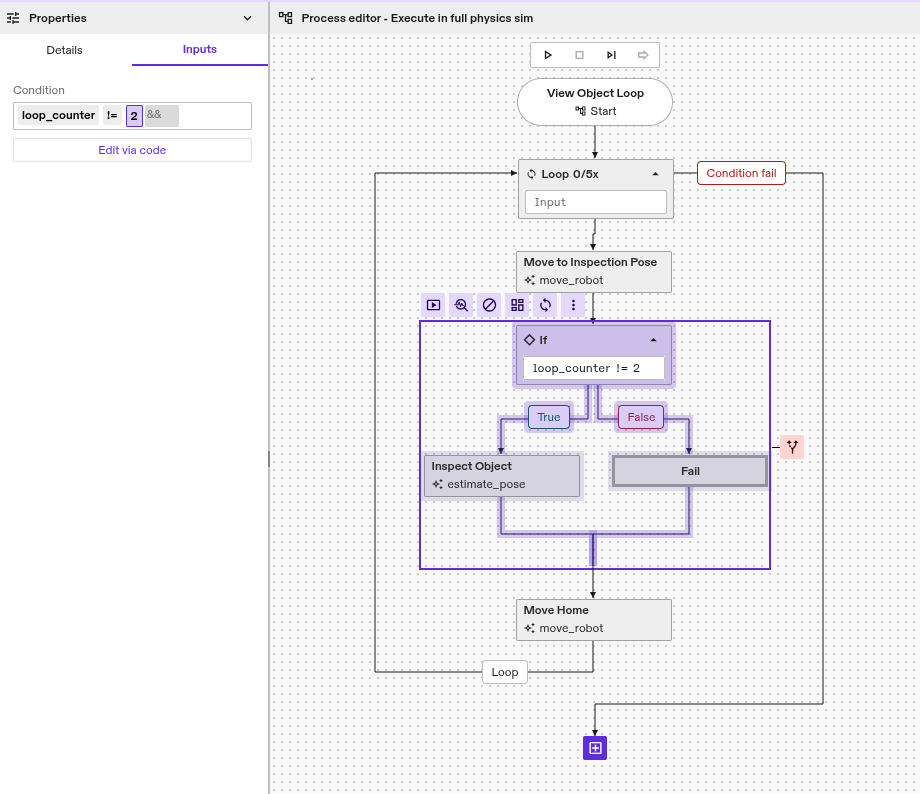Click the disable (circle-slash) icon
The image size is (920, 794).
[x=489, y=305]
